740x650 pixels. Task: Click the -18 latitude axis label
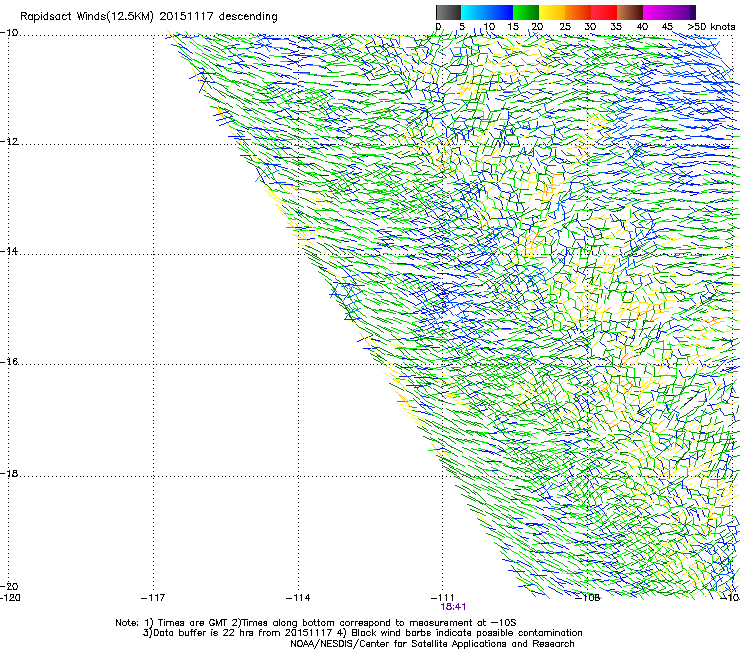(9, 473)
